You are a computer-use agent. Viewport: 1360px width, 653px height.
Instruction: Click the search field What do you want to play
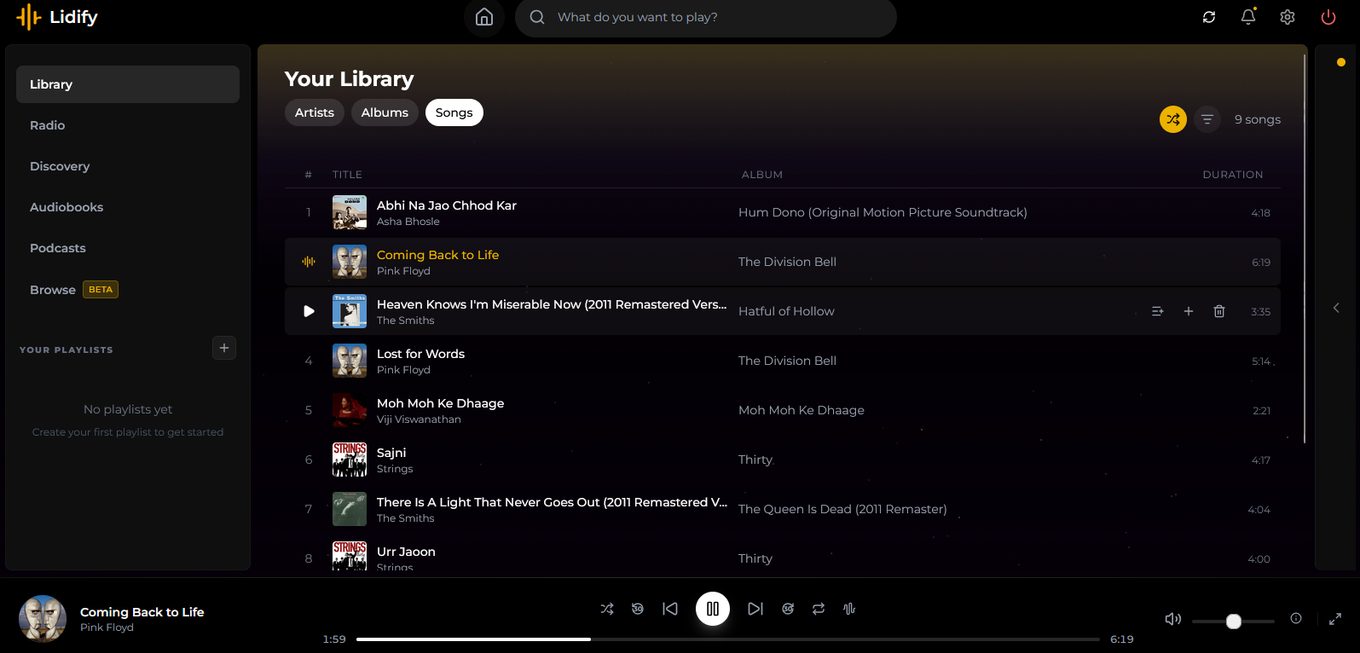pos(705,17)
